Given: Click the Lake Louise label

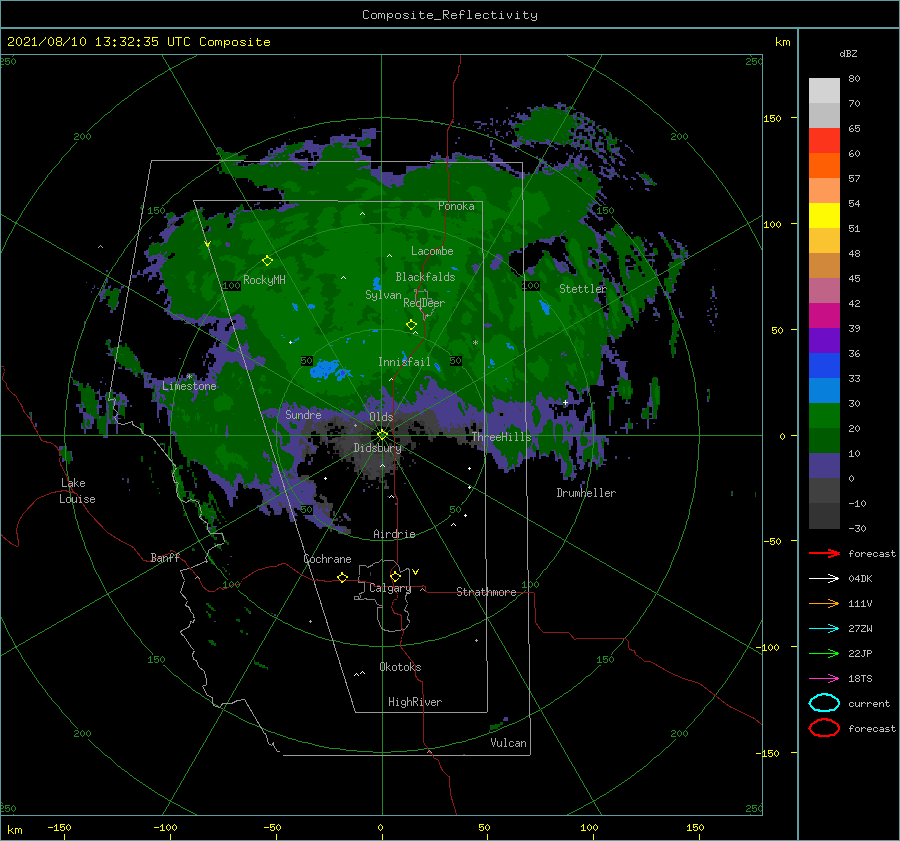Looking at the screenshot, I should [x=77, y=491].
